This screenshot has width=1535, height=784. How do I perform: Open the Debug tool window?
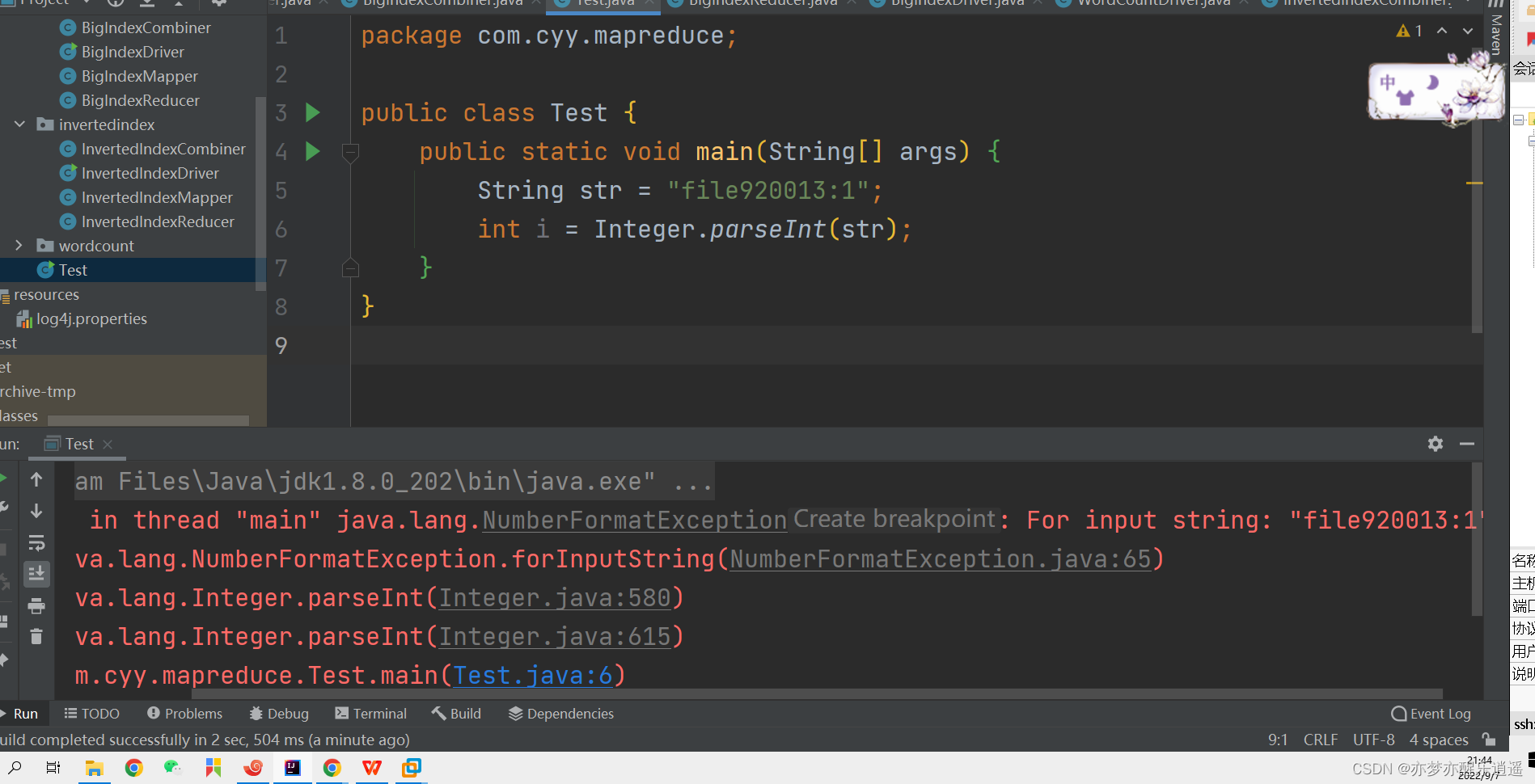coord(279,714)
